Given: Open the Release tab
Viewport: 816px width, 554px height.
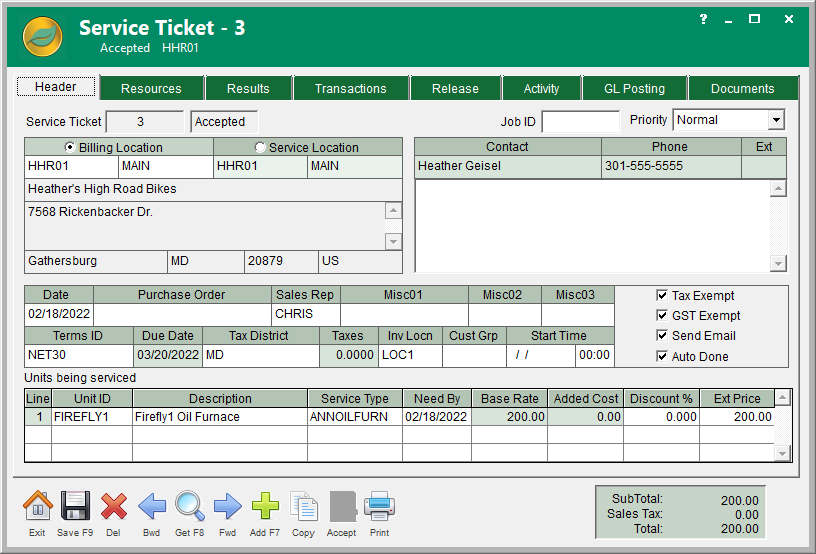Looking at the screenshot, I should pyautogui.click(x=455, y=88).
